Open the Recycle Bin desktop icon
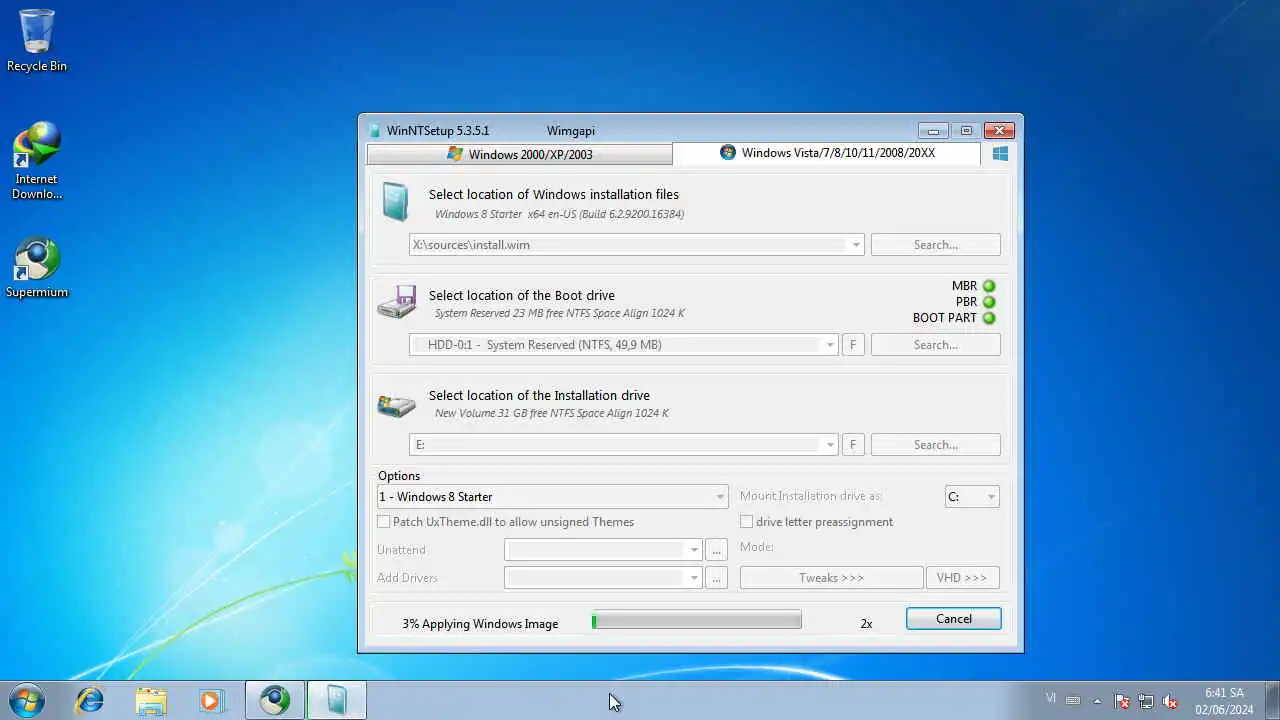1280x720 pixels. pyautogui.click(x=37, y=40)
